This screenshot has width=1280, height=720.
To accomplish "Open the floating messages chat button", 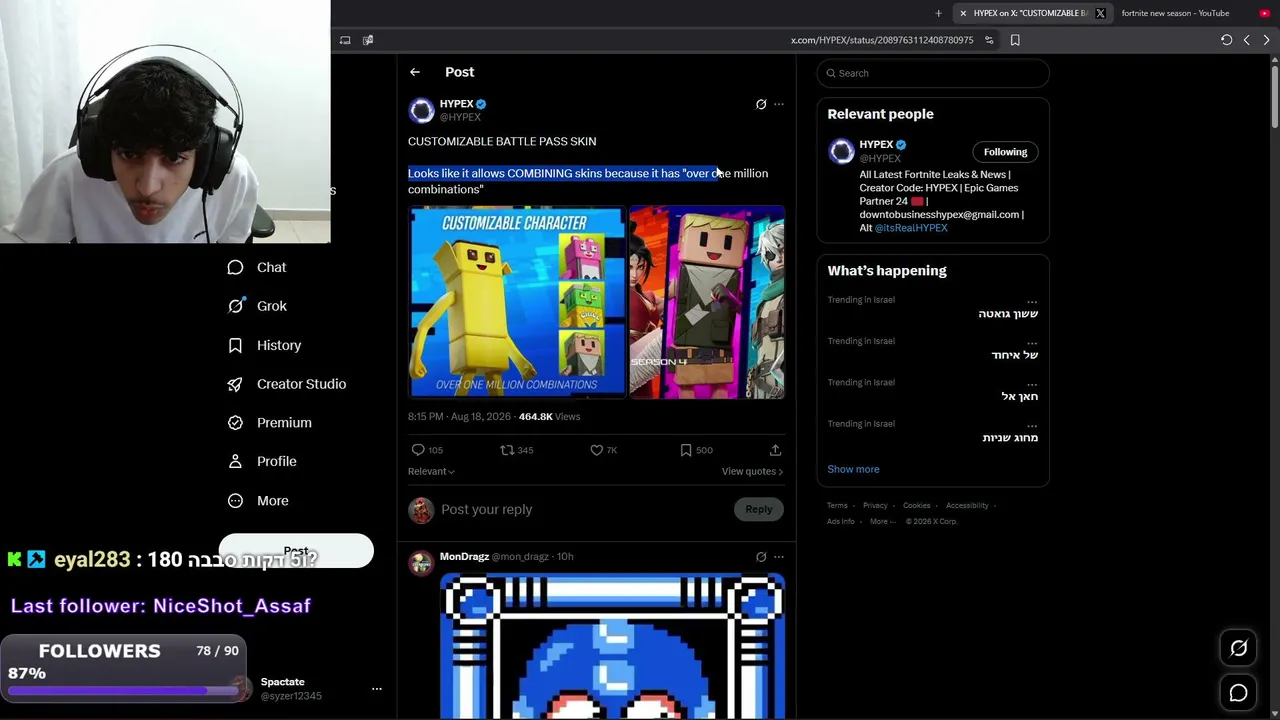I will pyautogui.click(x=1238, y=693).
